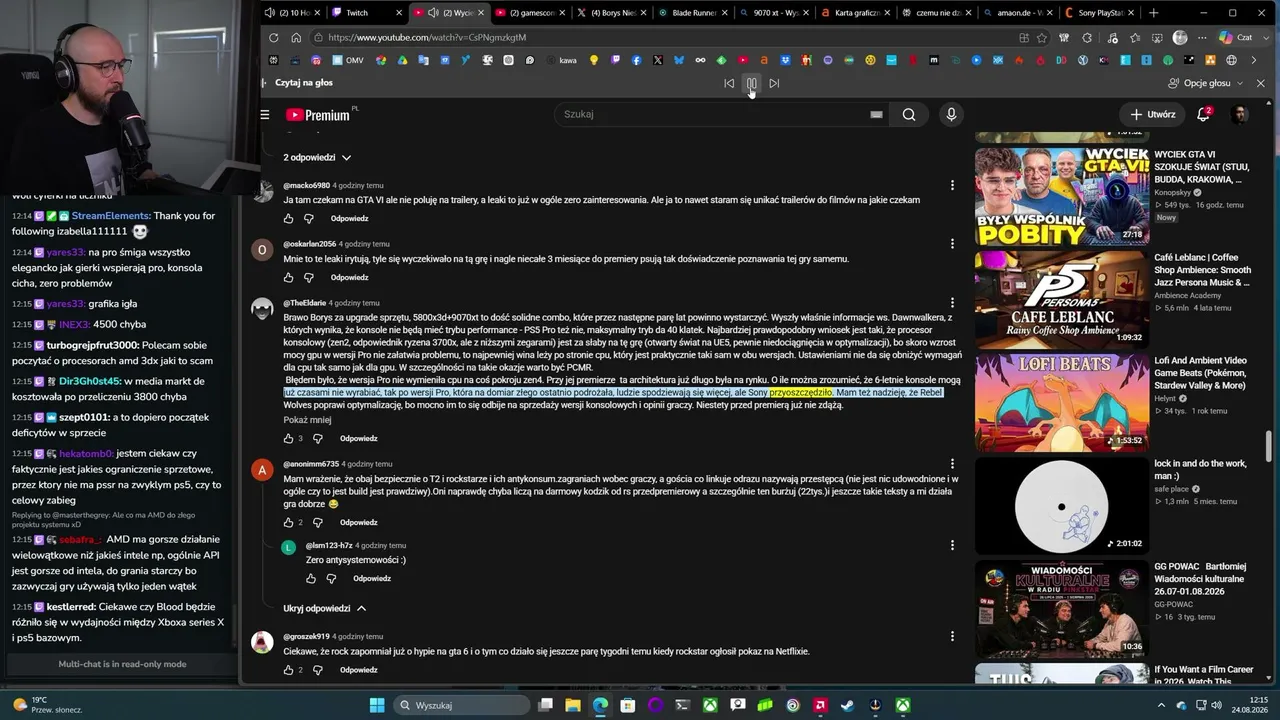The height and width of the screenshot is (720, 1280).
Task: Open options menu for @groszek919 comment
Action: (x=952, y=637)
